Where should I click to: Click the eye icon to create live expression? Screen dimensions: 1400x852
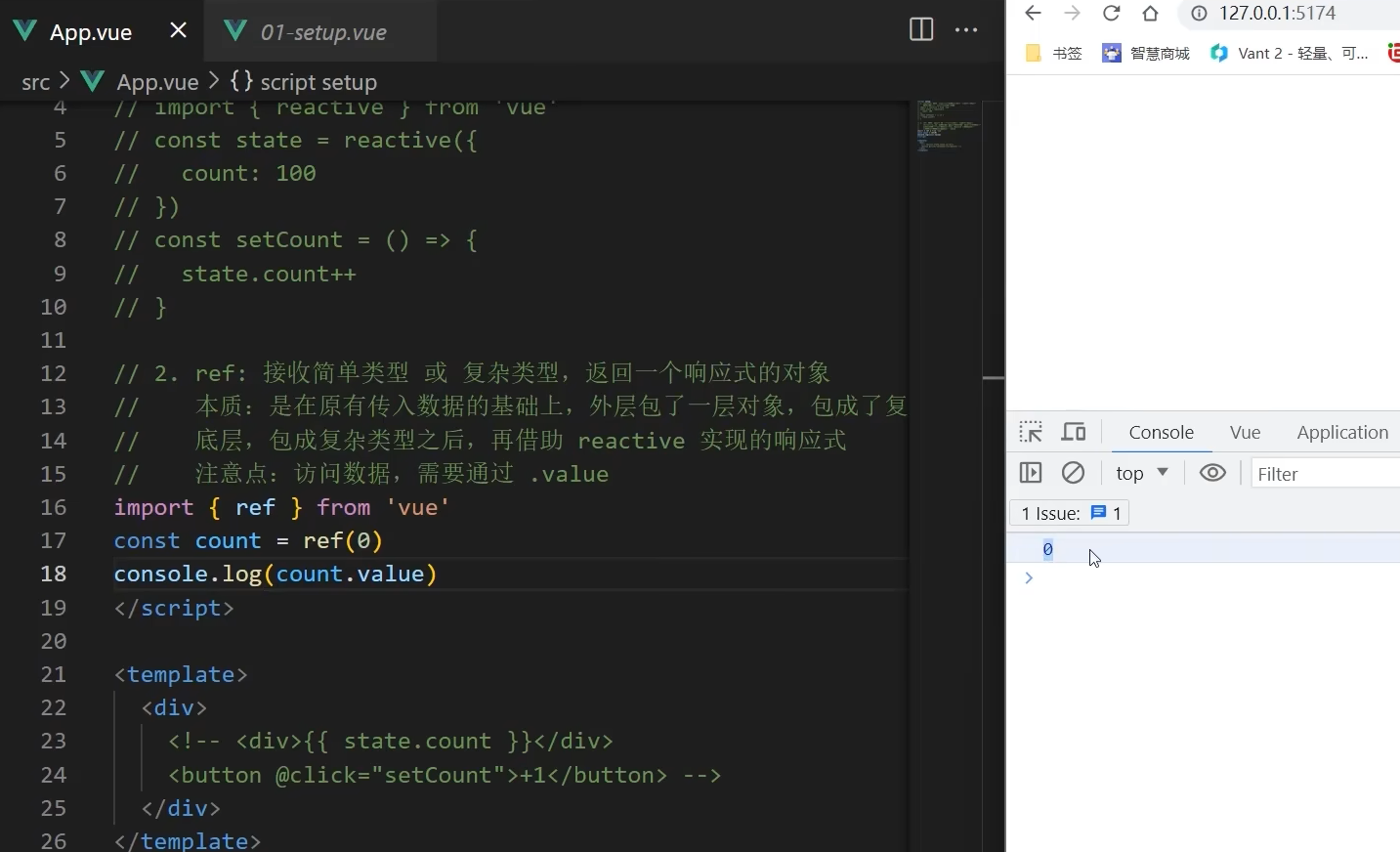1211,473
